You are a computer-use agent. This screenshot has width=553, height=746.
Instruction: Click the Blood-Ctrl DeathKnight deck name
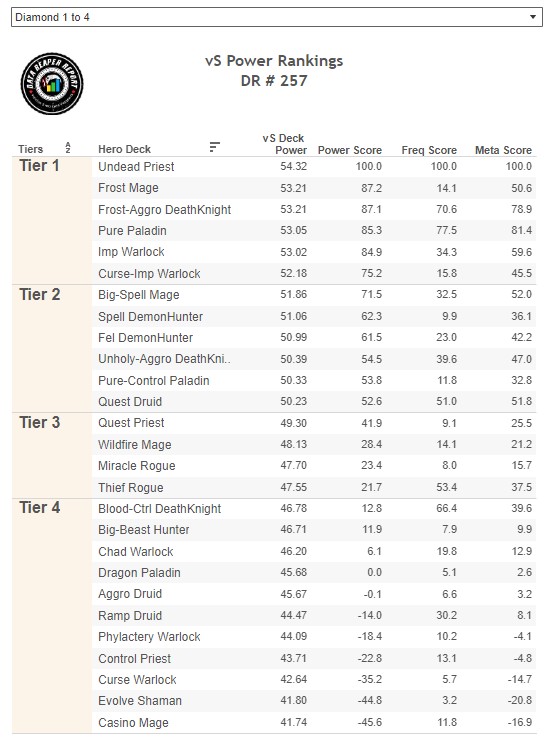[159, 509]
